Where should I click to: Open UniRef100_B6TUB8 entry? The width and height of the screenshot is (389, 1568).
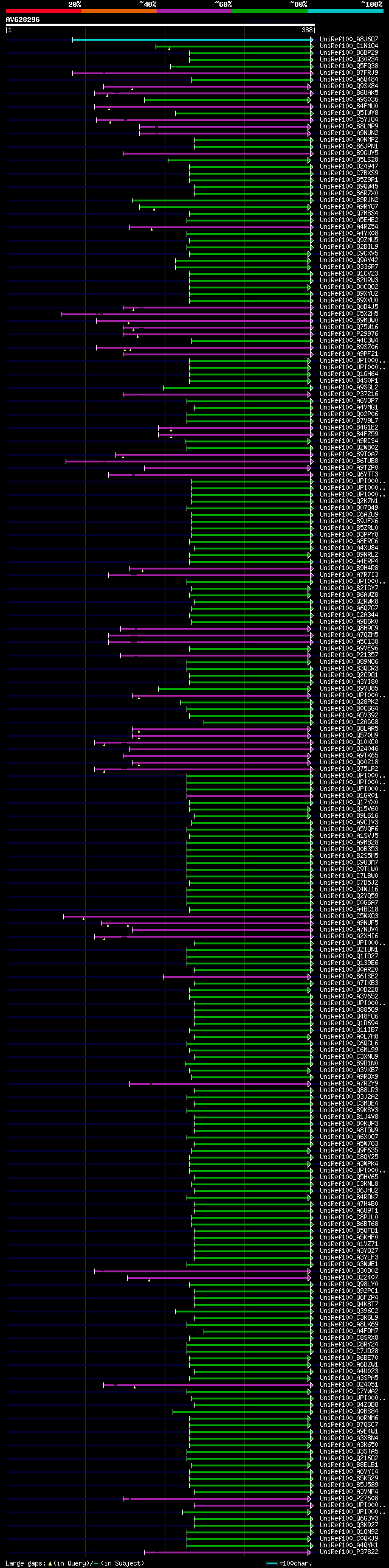coord(349,461)
